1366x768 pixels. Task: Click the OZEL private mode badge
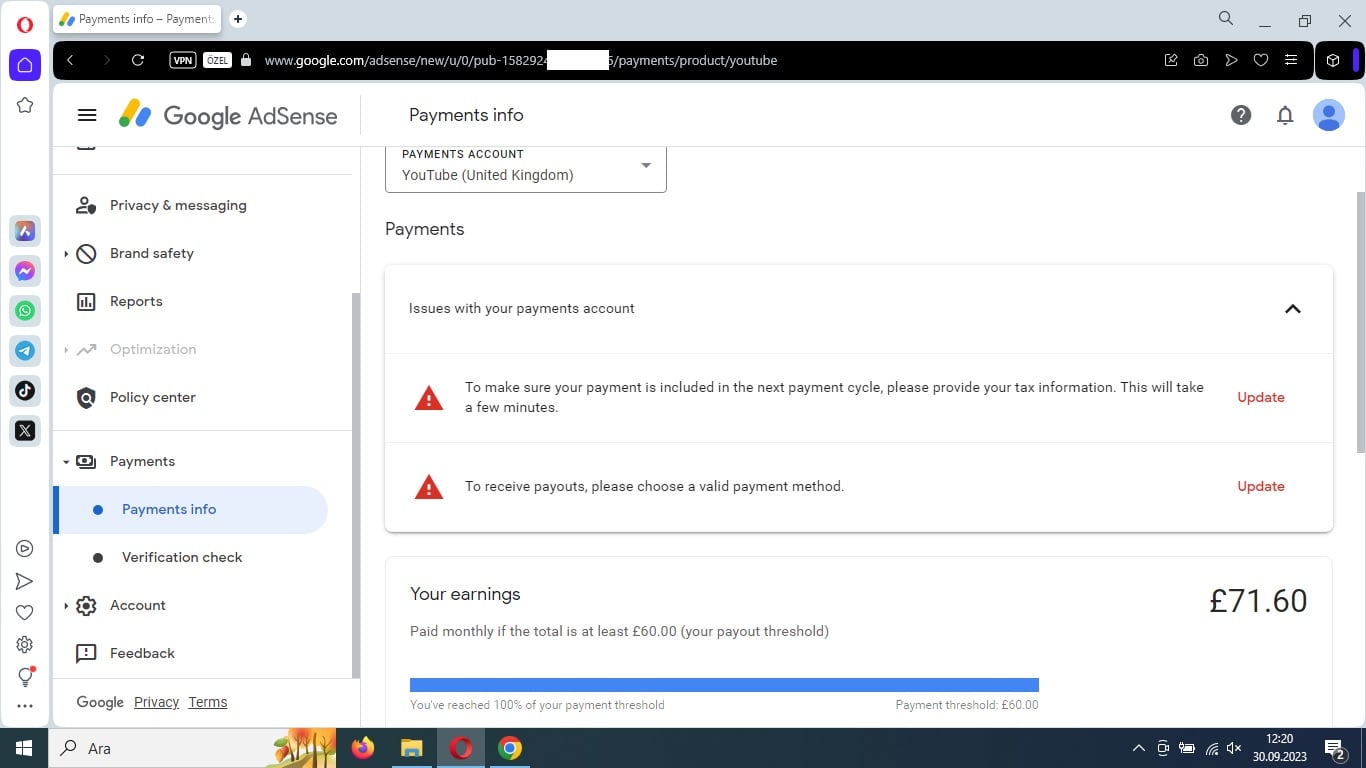click(217, 60)
